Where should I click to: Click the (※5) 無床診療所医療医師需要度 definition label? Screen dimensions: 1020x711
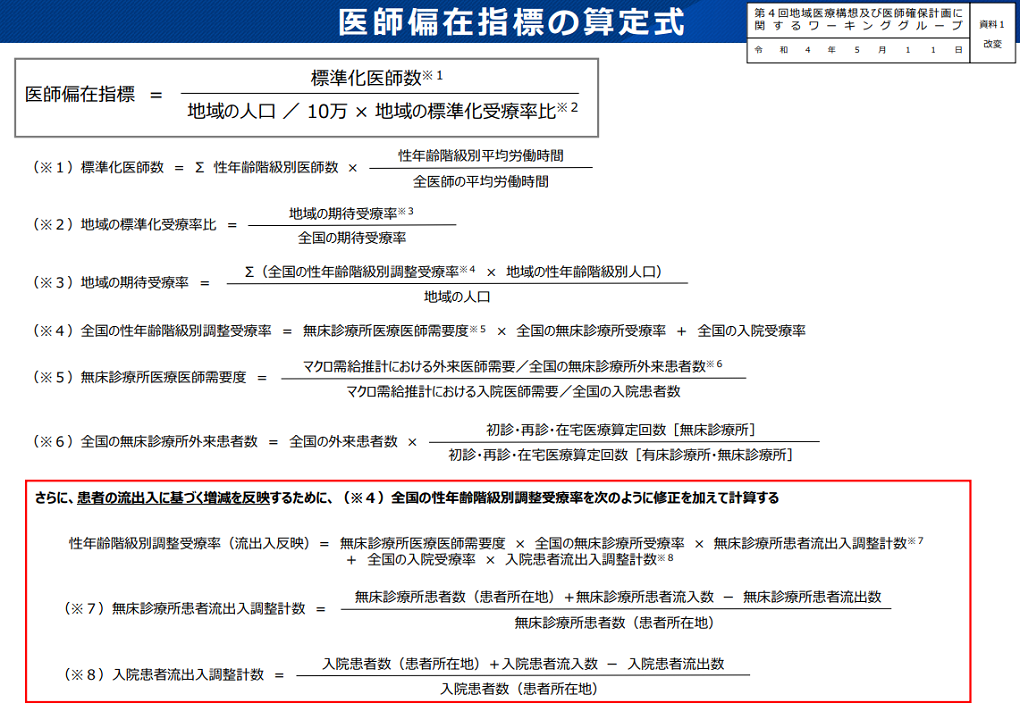pos(139,377)
